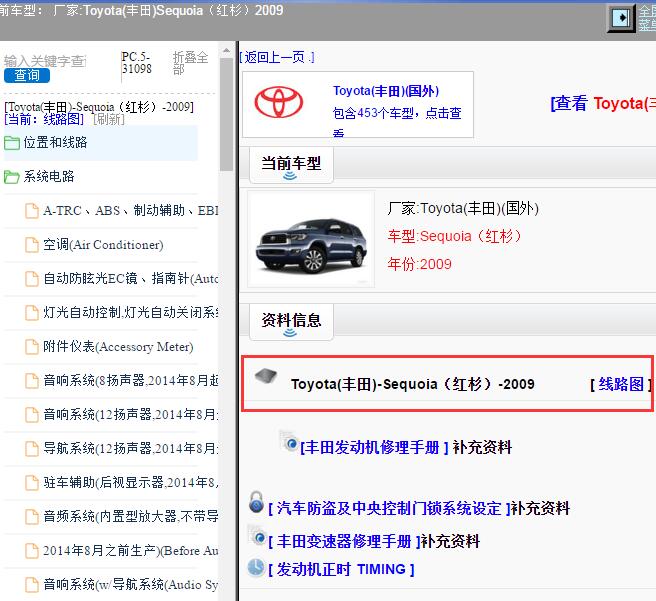Click 折叠全部 to collapse all
Screen dimensions: 656x601
tap(190, 63)
